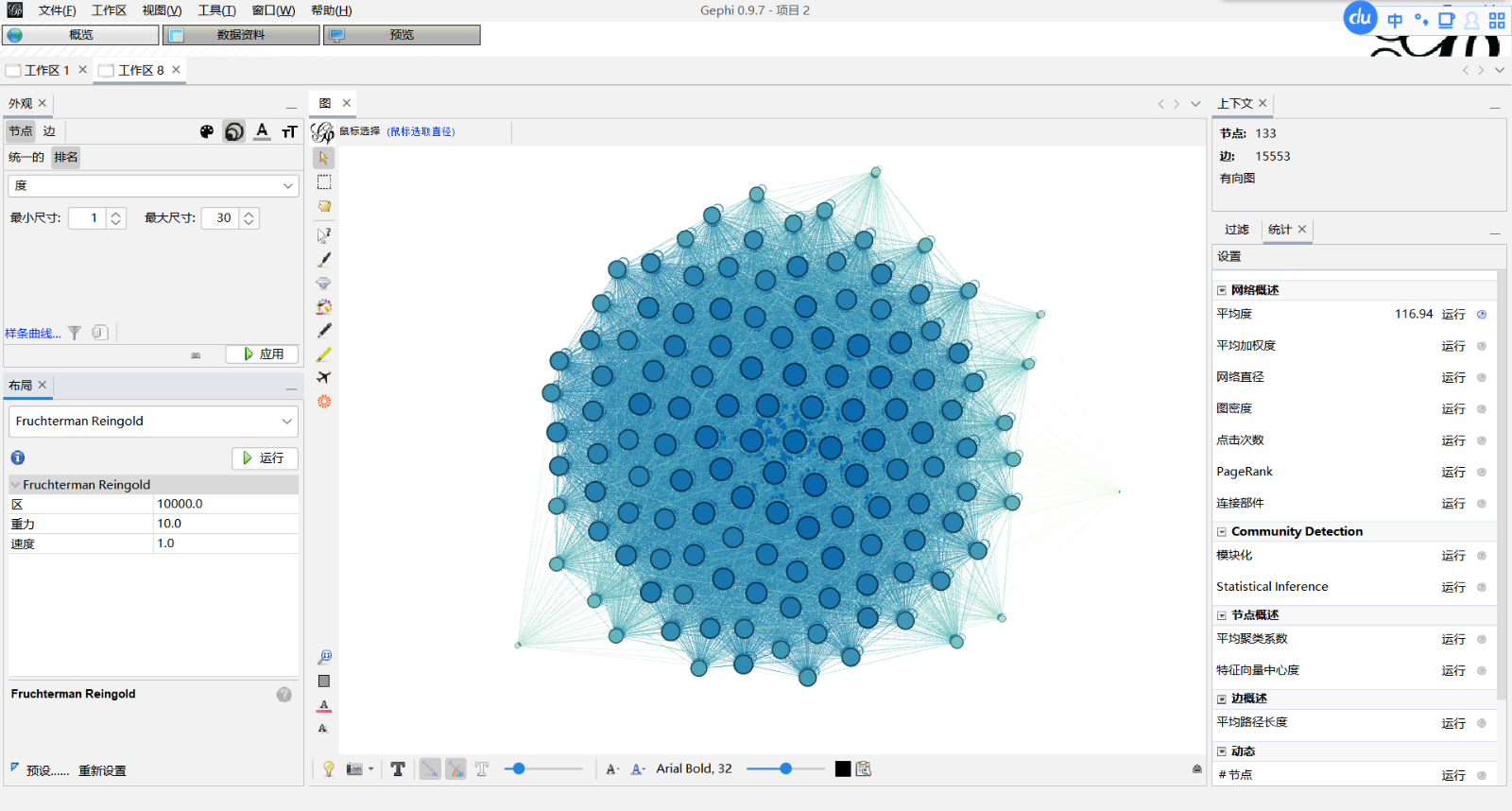1512x811 pixels.
Task: Click the screenshot camera icon
Action: [354, 768]
